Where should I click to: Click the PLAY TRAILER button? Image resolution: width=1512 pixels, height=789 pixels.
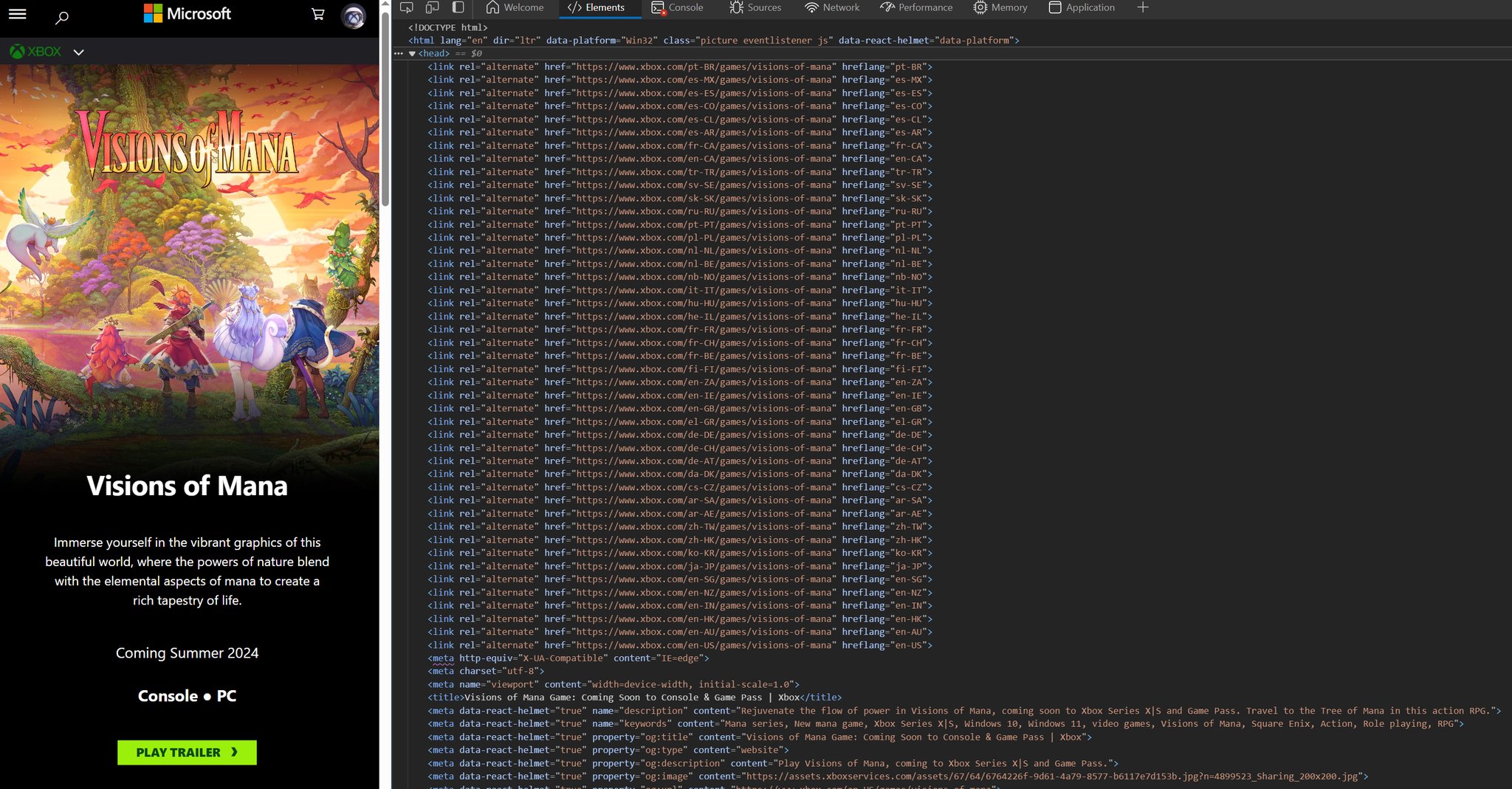click(187, 752)
